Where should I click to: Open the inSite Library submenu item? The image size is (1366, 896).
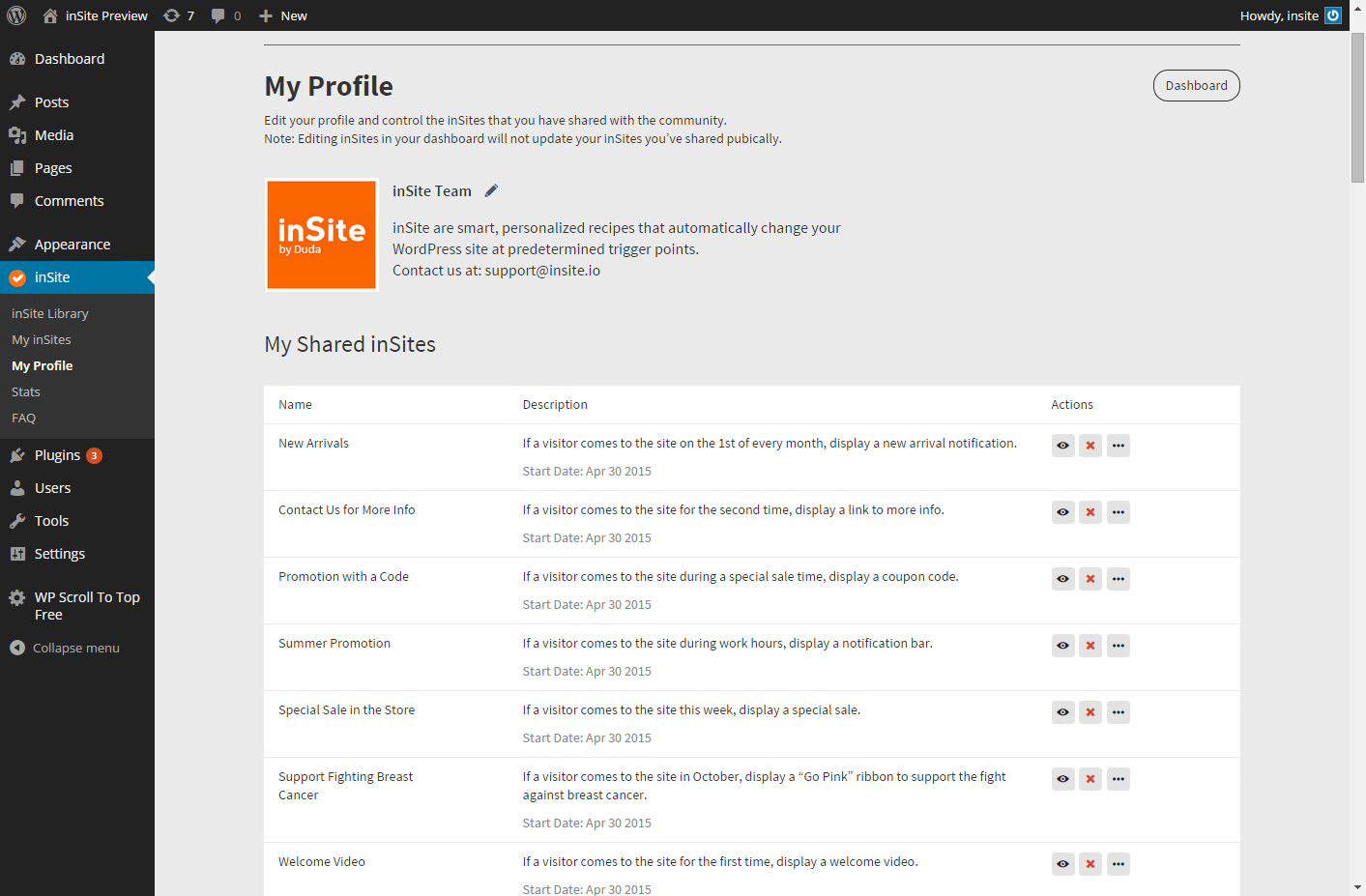click(50, 314)
